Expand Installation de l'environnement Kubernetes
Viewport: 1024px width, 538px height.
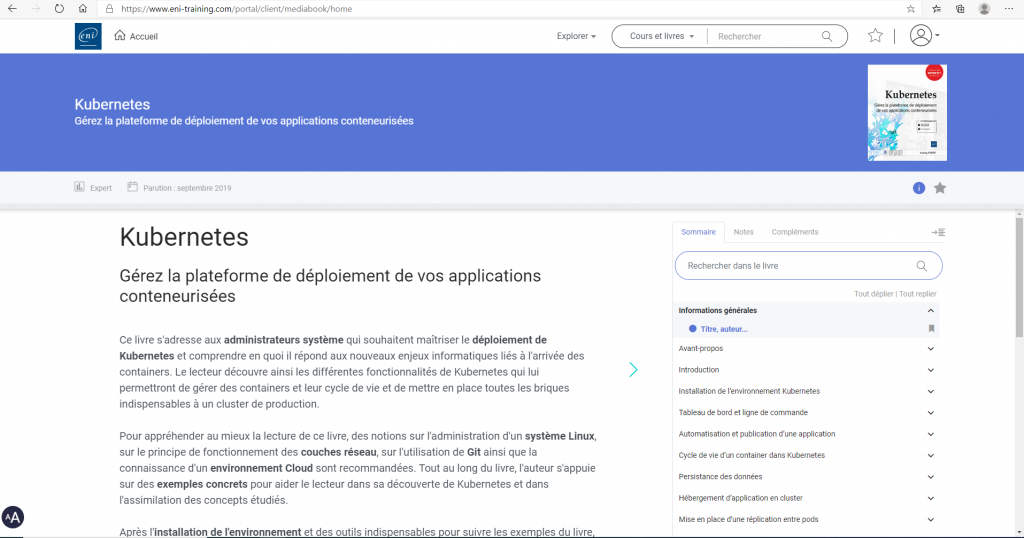(x=931, y=392)
